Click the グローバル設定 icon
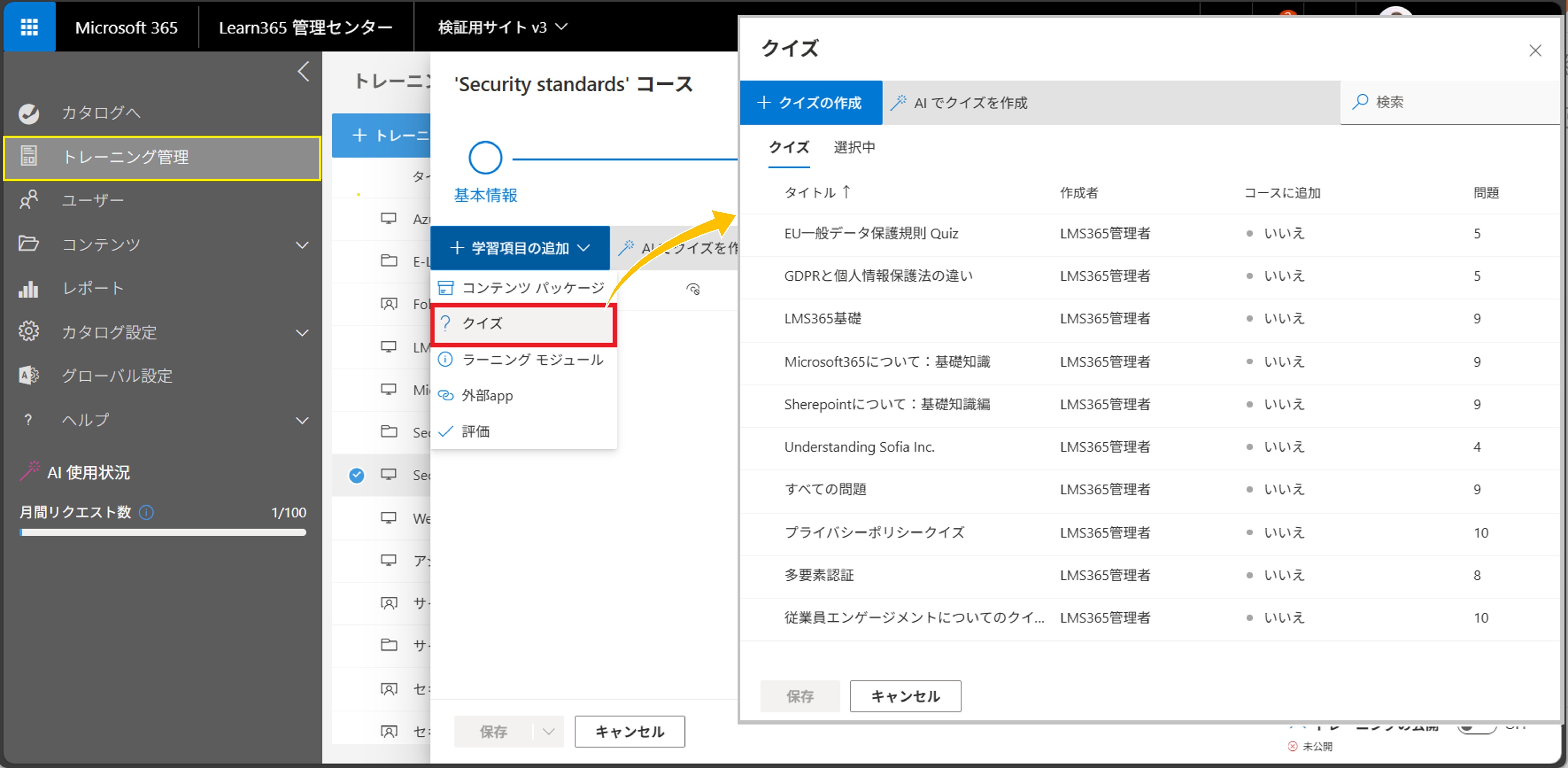The height and width of the screenshot is (768, 1568). (29, 375)
